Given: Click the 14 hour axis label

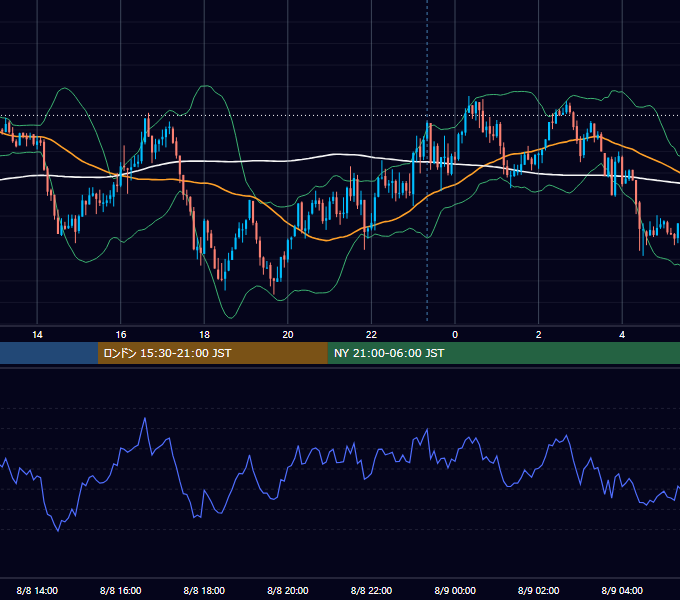Looking at the screenshot, I should 37,335.
